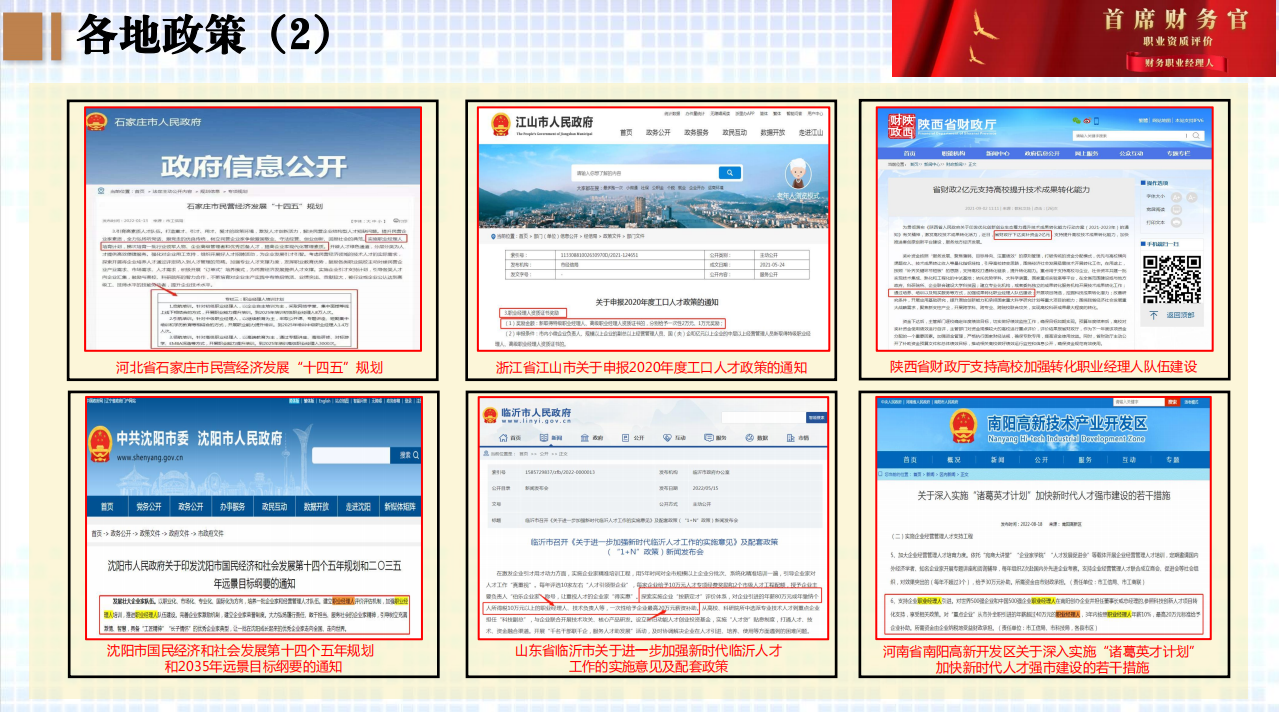Click the national emblem on the Jiangshan site

pos(499,126)
